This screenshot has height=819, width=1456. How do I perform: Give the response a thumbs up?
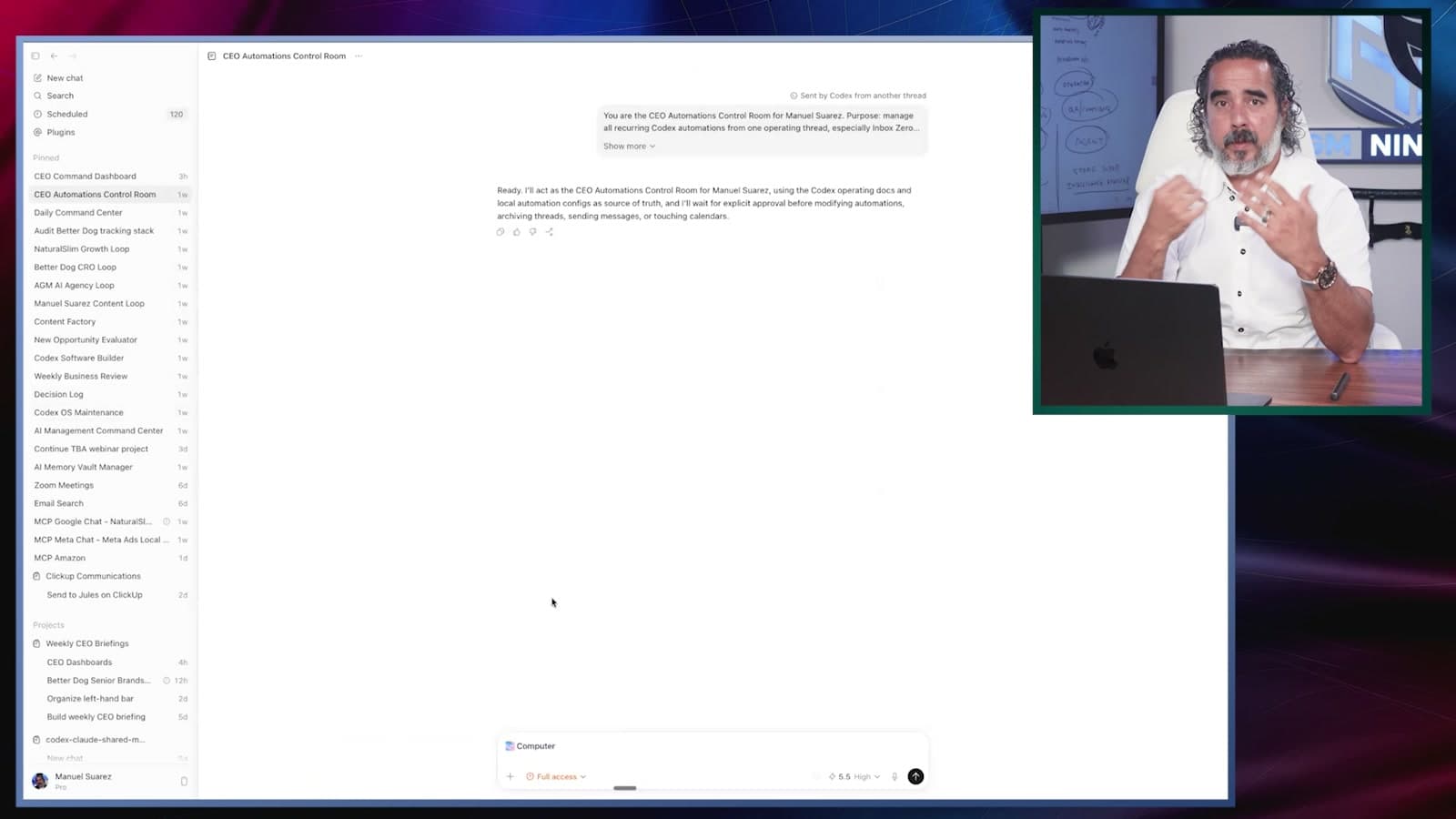[517, 232]
